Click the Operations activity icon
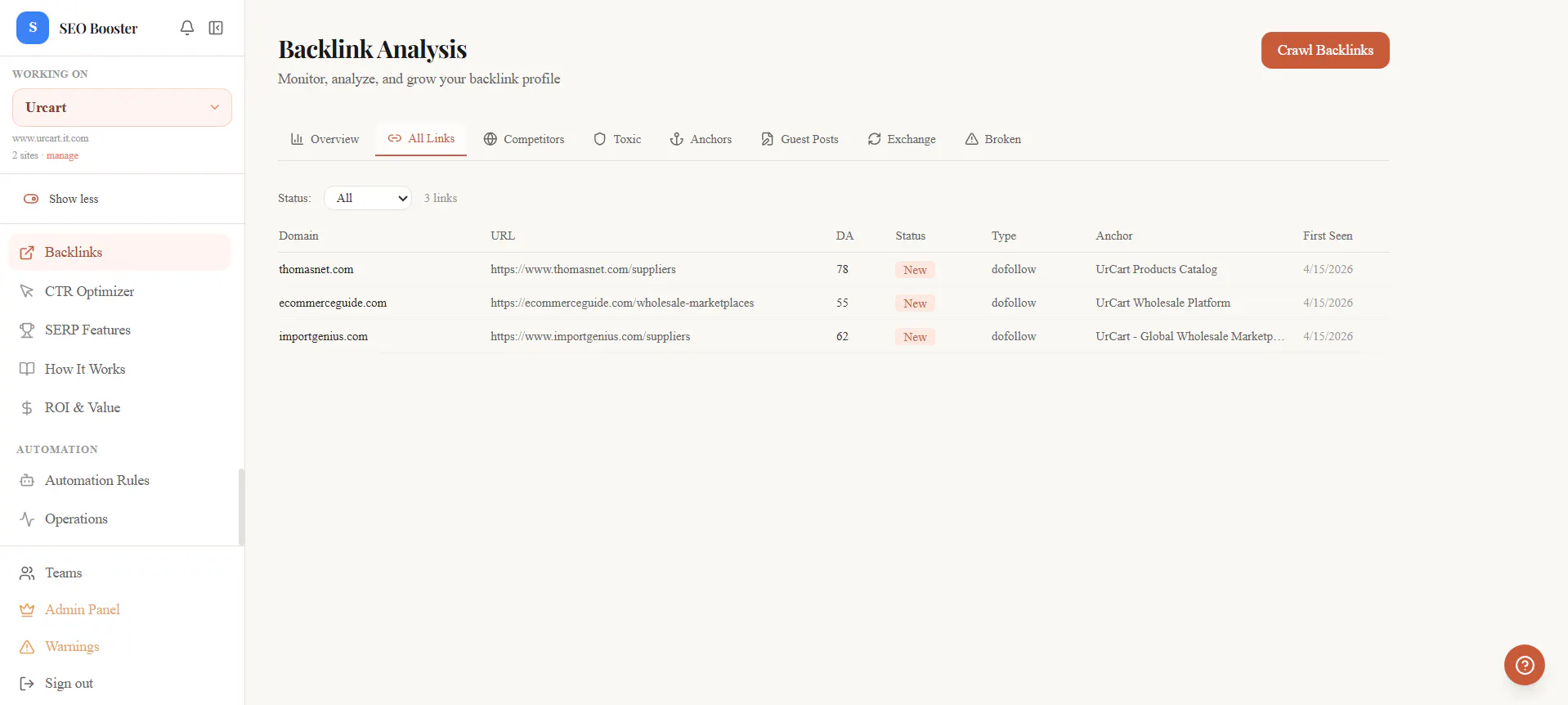1568x705 pixels. click(x=27, y=519)
